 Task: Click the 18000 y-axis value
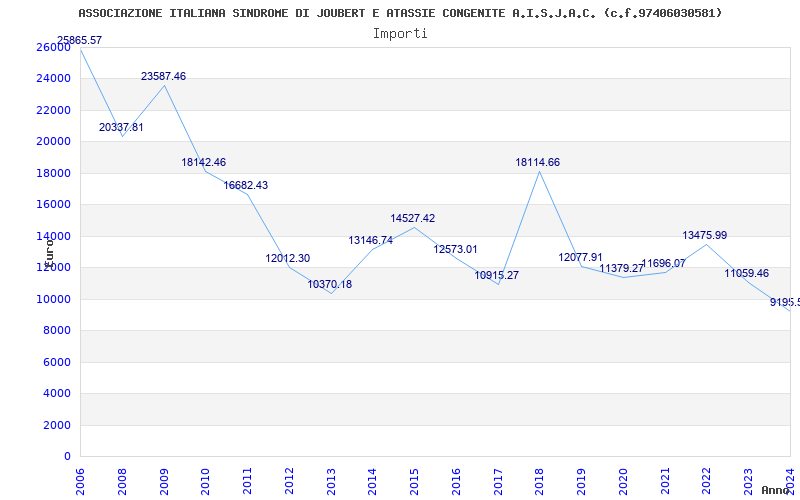53,173
